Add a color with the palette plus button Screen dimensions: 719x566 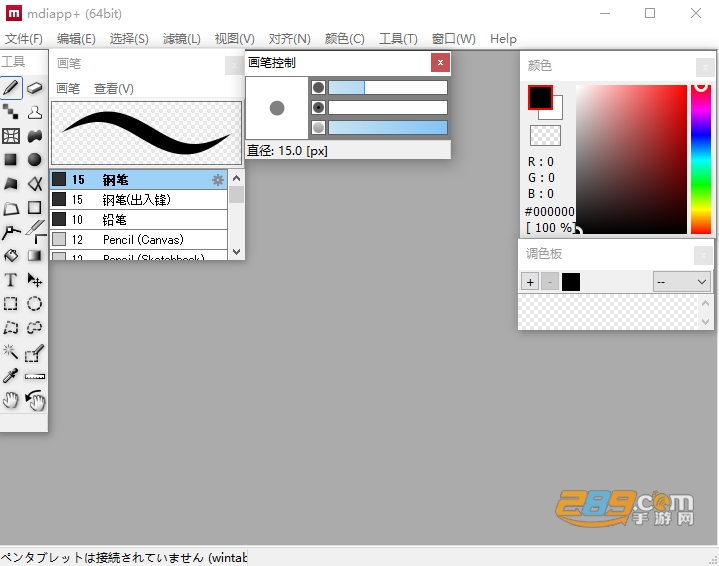530,282
